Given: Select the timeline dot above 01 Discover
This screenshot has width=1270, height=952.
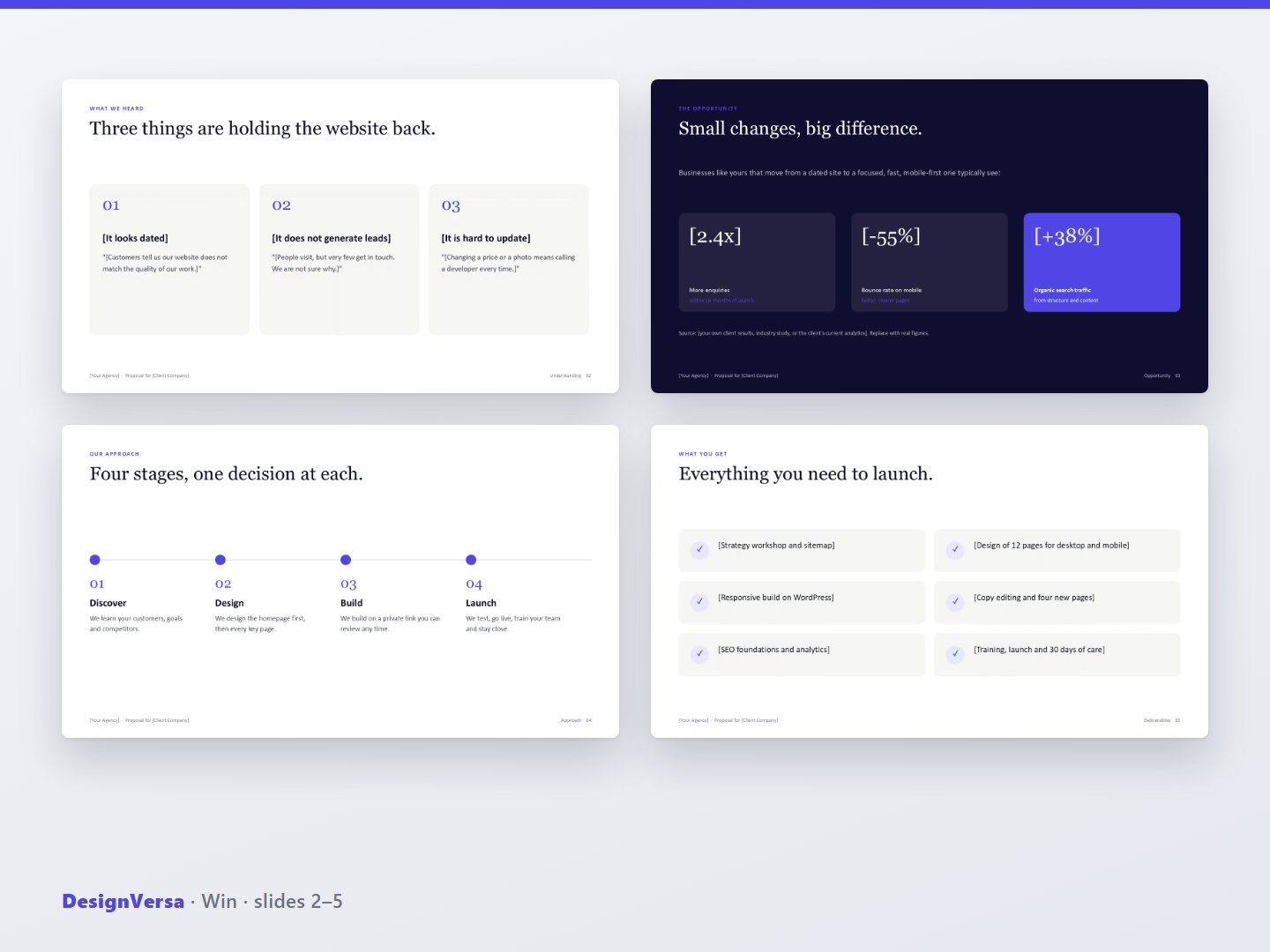Looking at the screenshot, I should pyautogui.click(x=95, y=560).
